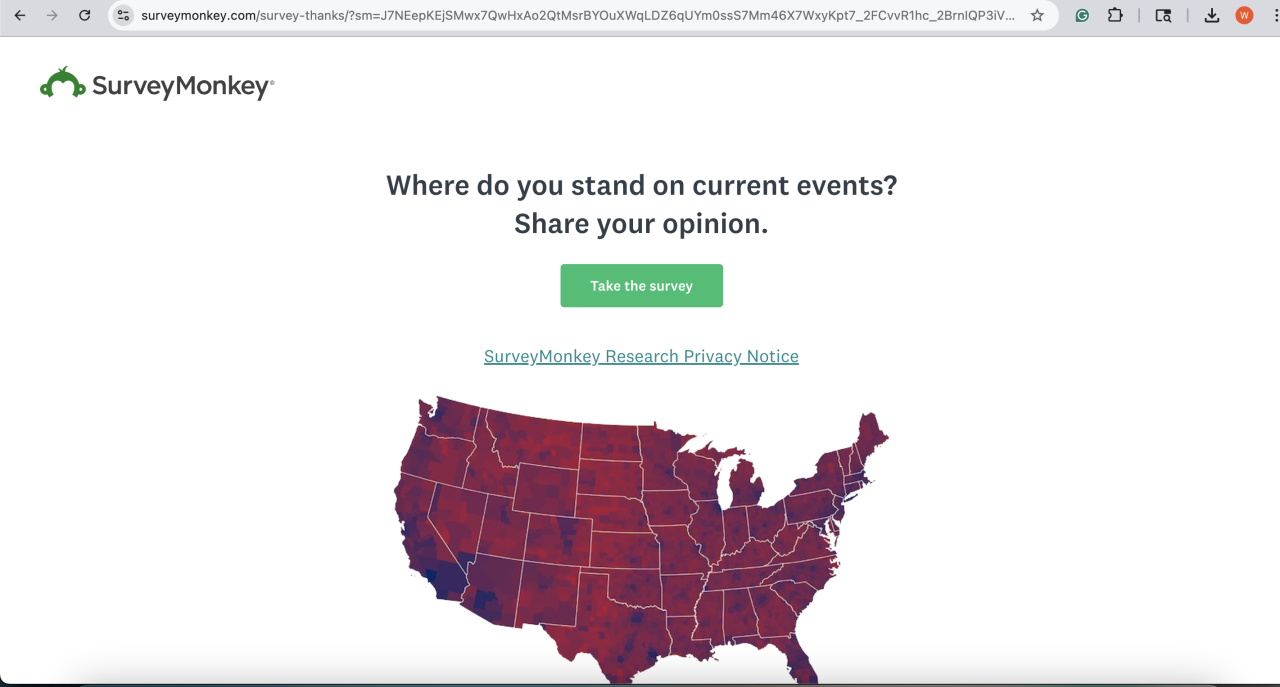Click the browser forward arrow
1280x687 pixels.
click(52, 16)
